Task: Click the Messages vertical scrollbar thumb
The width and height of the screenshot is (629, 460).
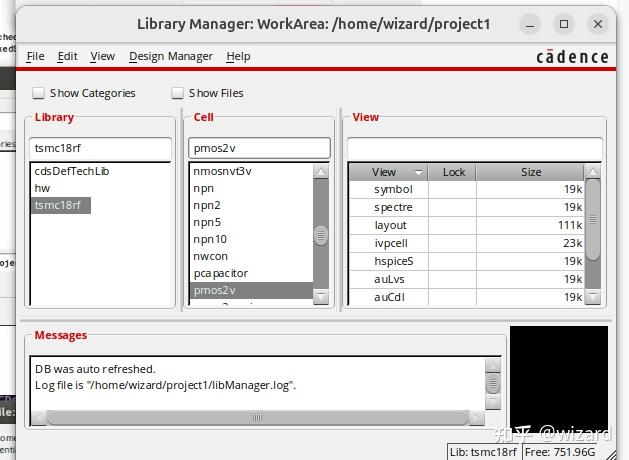Action: click(x=493, y=384)
